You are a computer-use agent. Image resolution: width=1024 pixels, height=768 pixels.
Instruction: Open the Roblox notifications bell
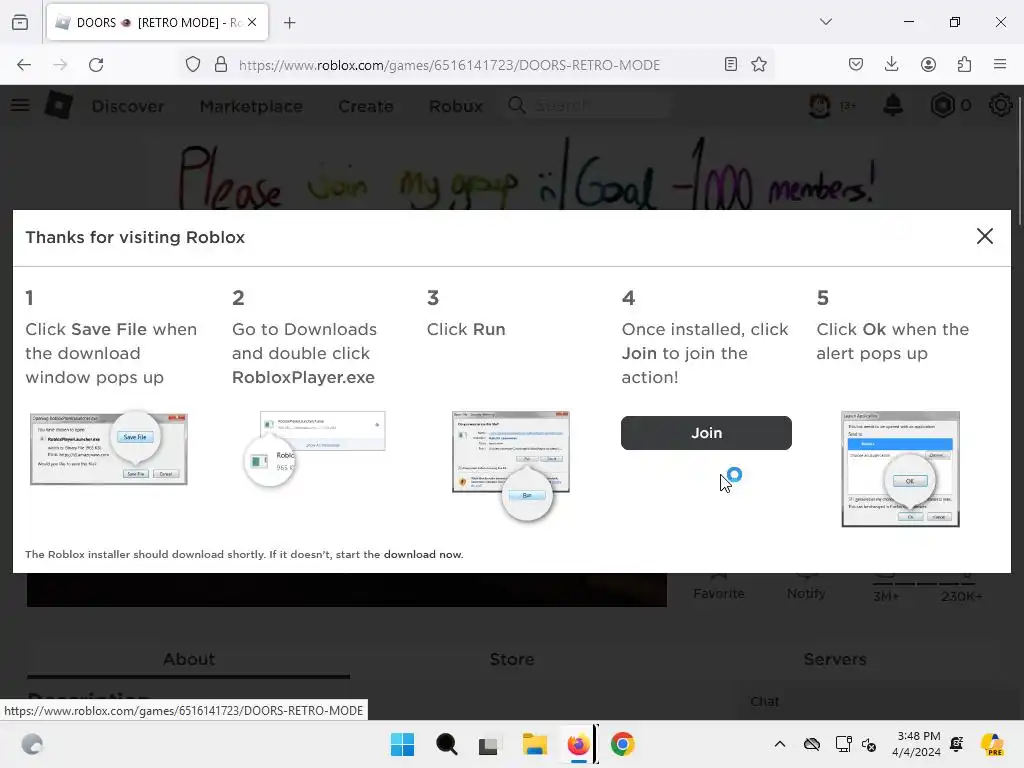point(893,105)
